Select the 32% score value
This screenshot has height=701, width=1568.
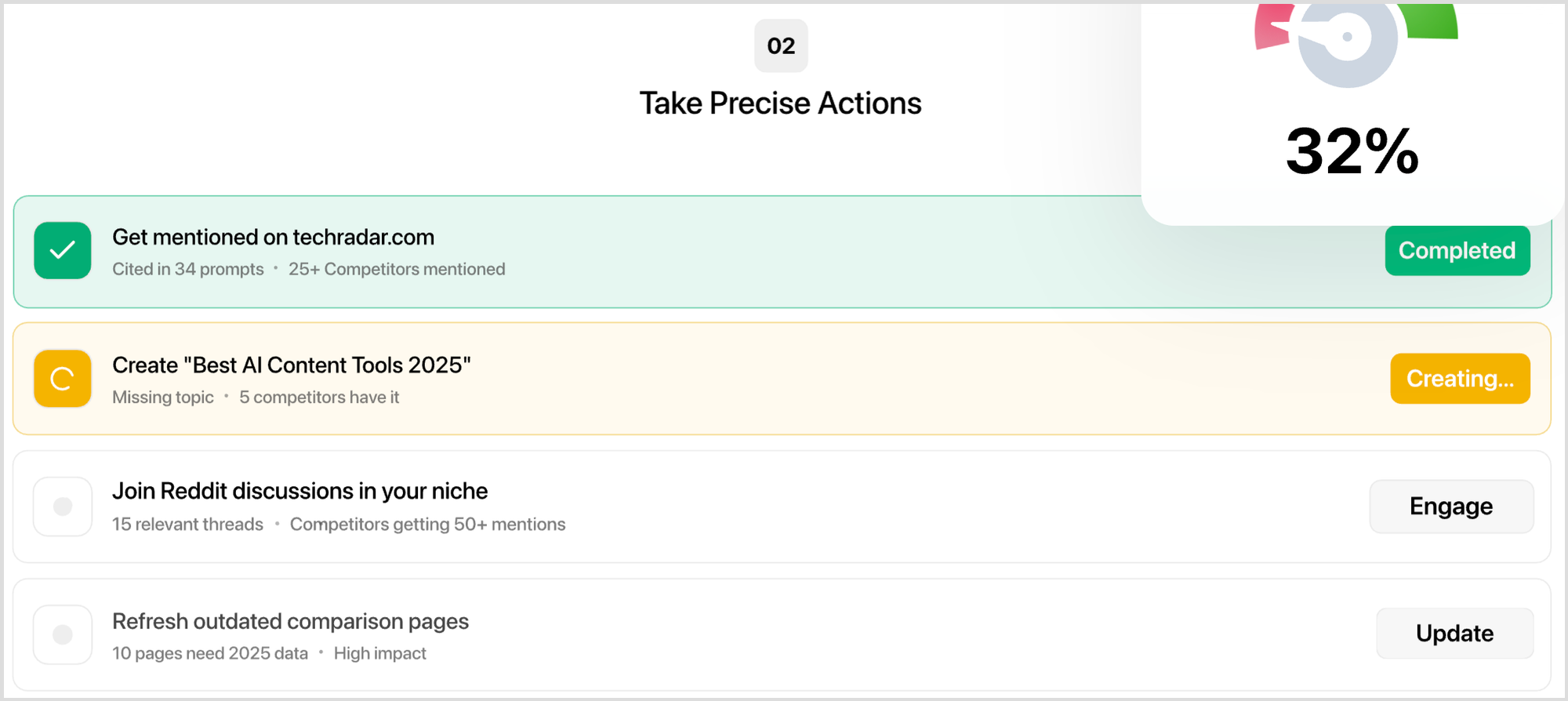pos(1352,151)
